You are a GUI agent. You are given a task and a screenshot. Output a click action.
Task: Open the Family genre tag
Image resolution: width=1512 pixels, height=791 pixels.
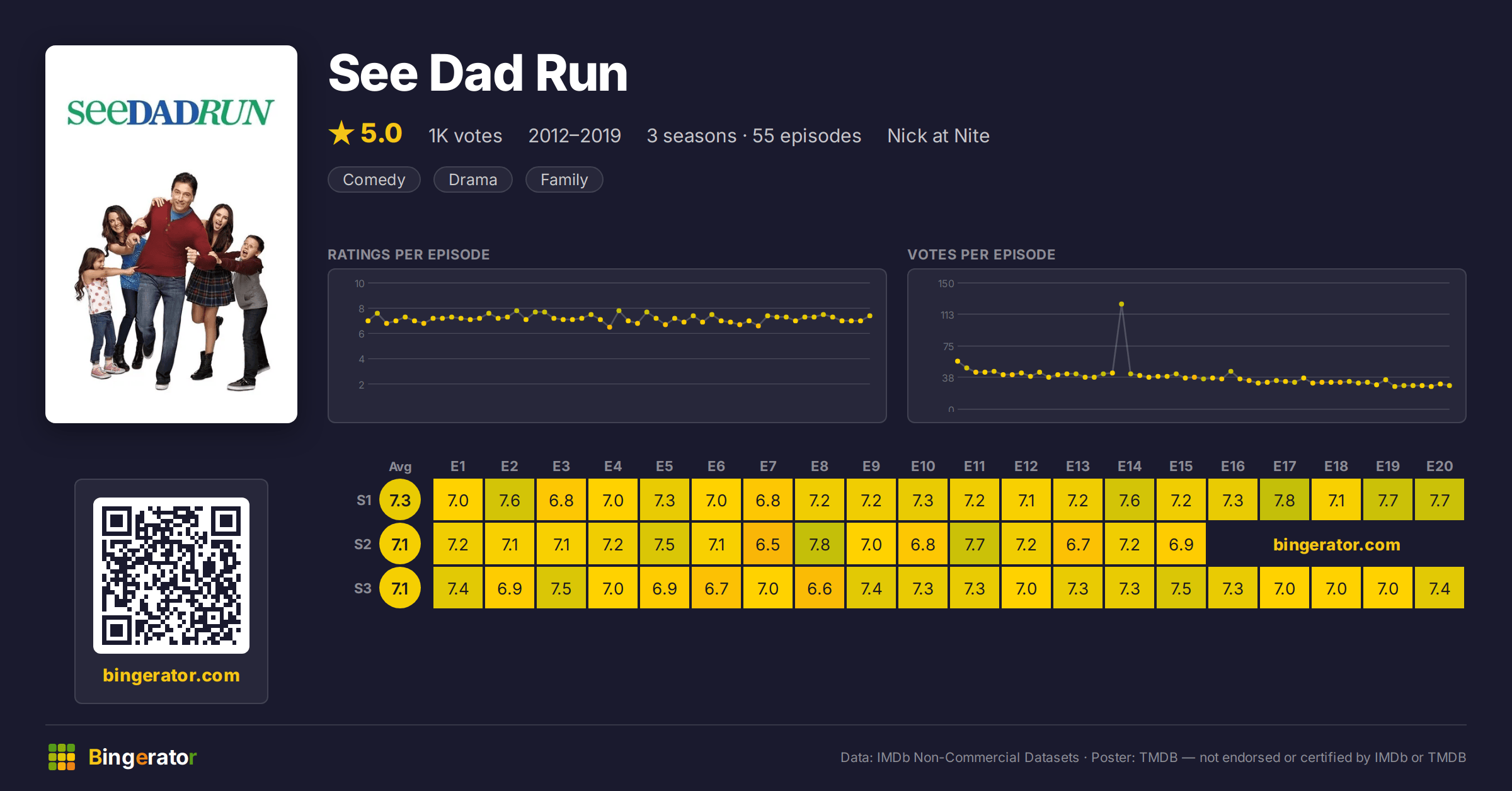(x=564, y=179)
